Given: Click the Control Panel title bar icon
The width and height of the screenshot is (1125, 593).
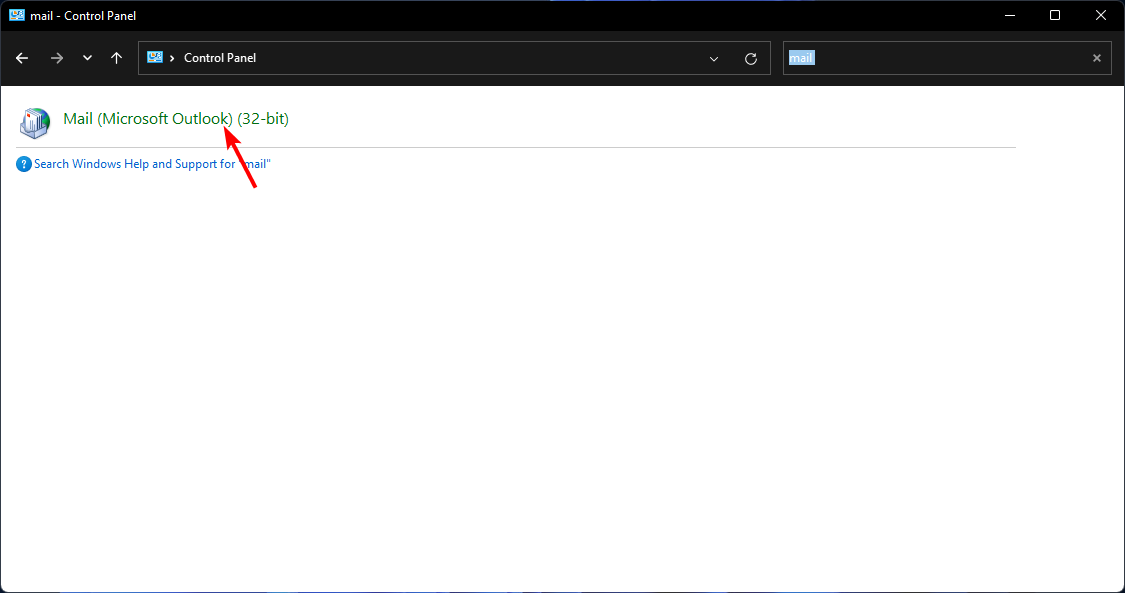Looking at the screenshot, I should pyautogui.click(x=17, y=15).
